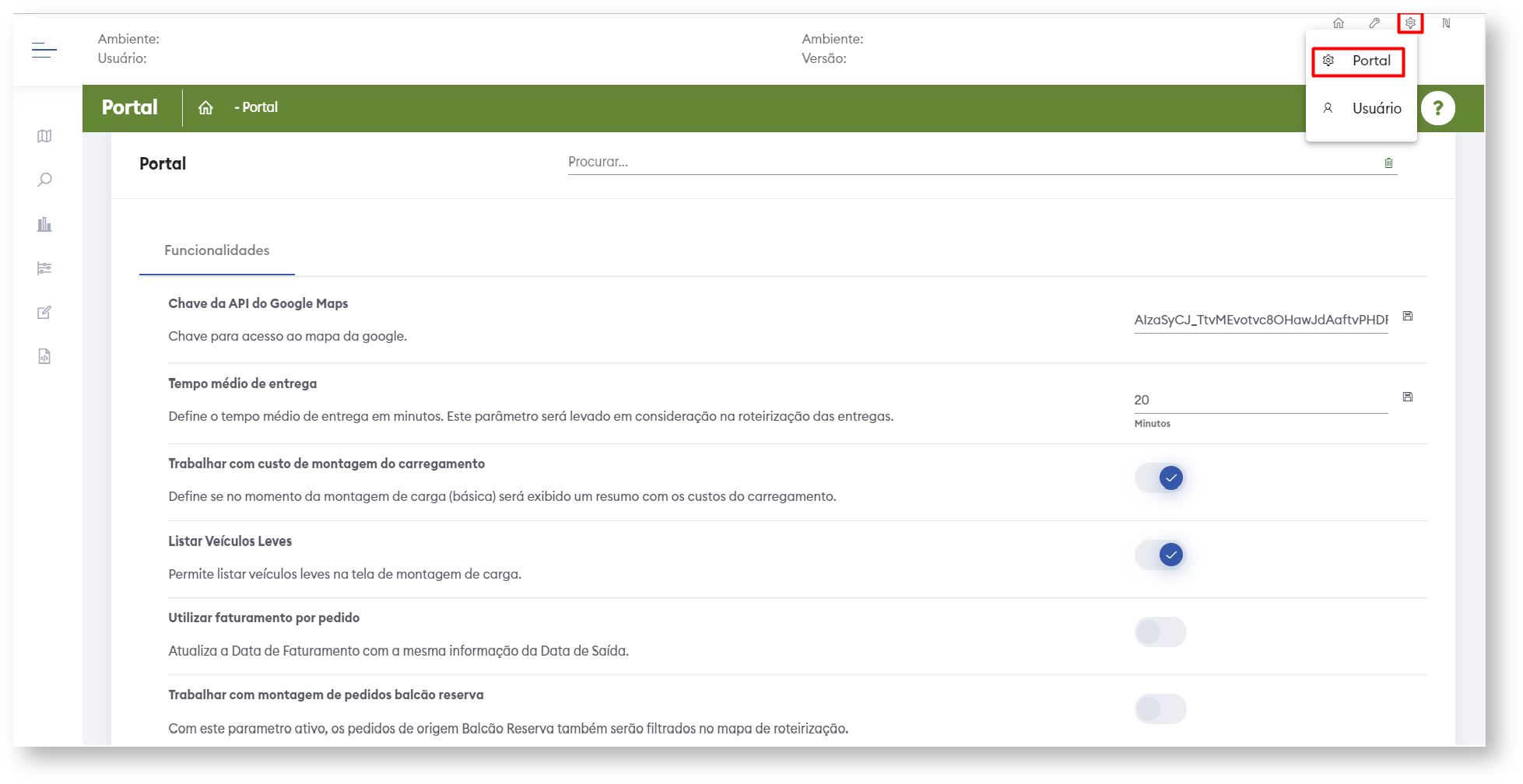Click the magnifying glass sidebar icon
The height and width of the screenshot is (784, 1523).
pyautogui.click(x=44, y=180)
